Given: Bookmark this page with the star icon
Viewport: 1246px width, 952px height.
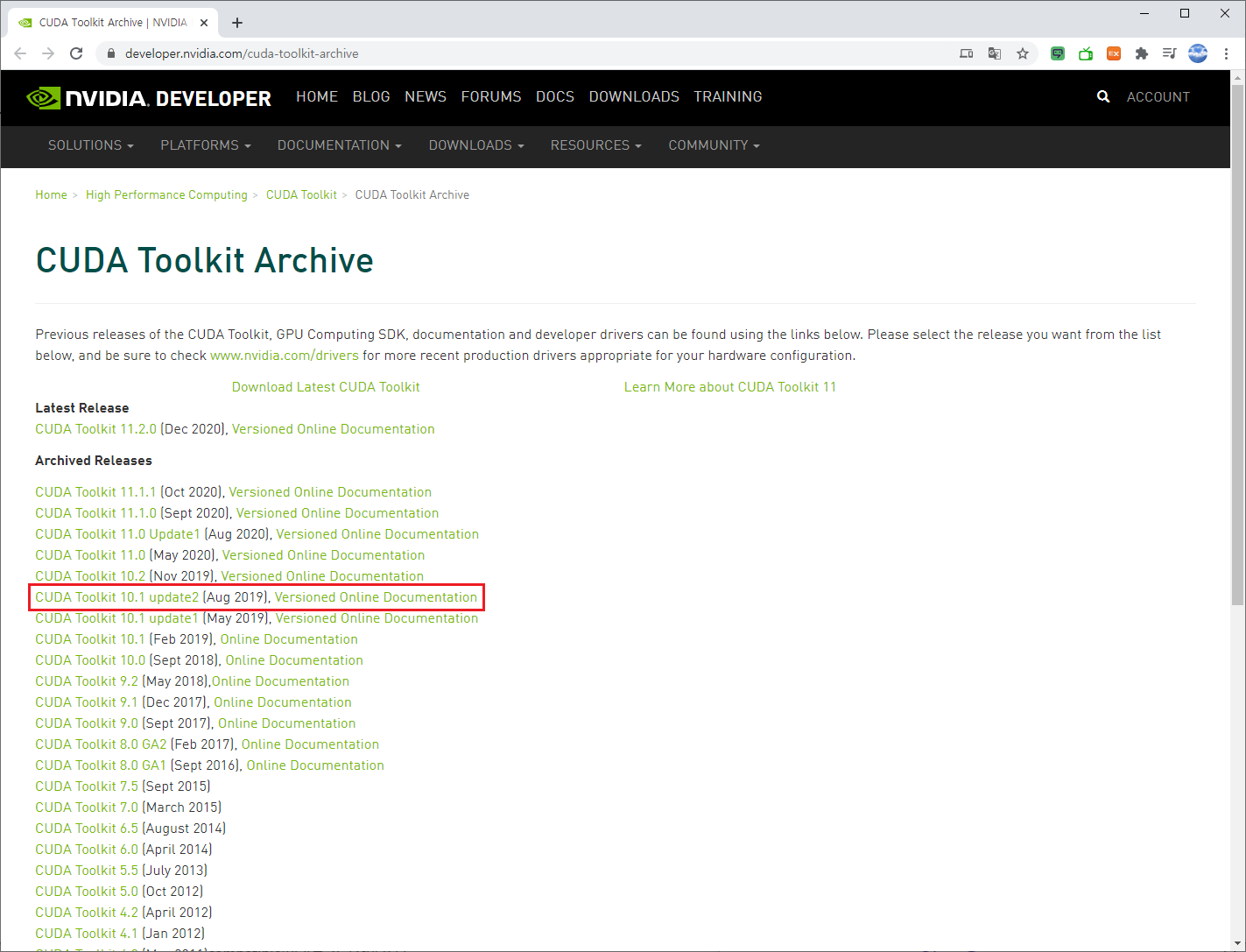Looking at the screenshot, I should [x=1023, y=53].
